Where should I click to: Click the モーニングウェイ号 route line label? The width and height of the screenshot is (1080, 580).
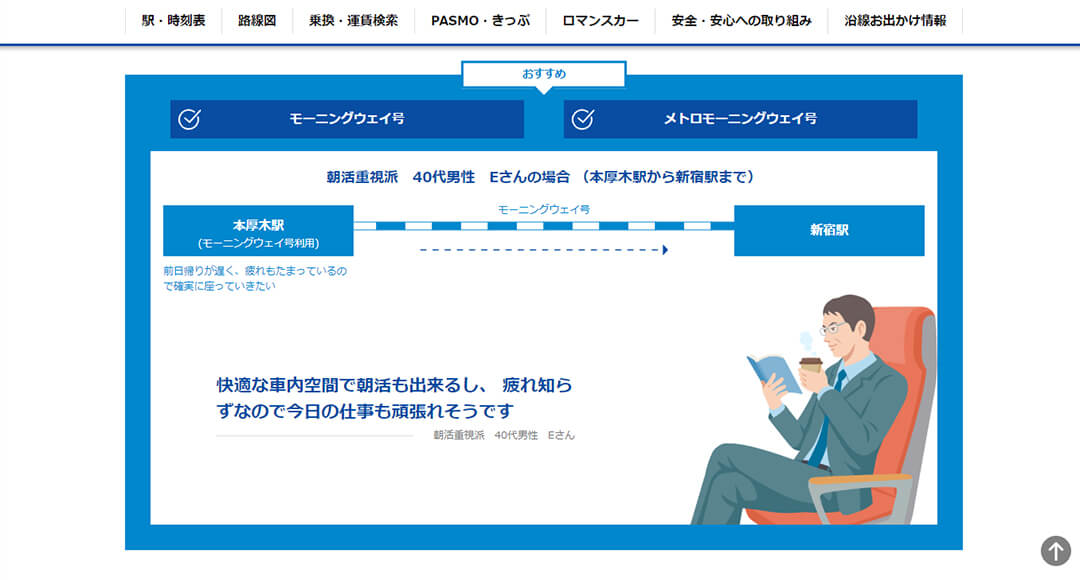543,209
